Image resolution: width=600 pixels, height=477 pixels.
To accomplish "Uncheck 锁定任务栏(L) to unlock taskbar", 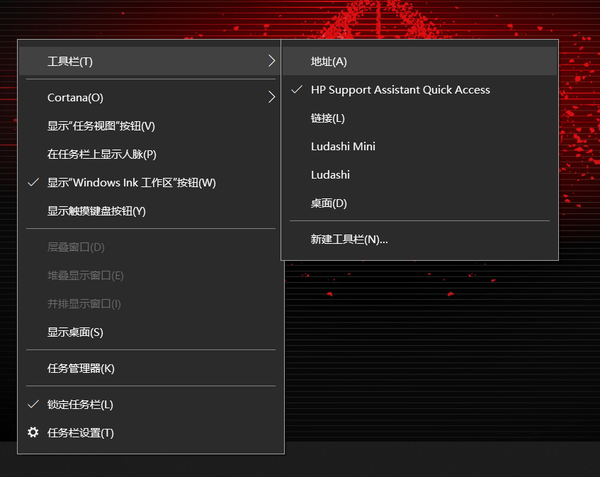I will point(80,405).
